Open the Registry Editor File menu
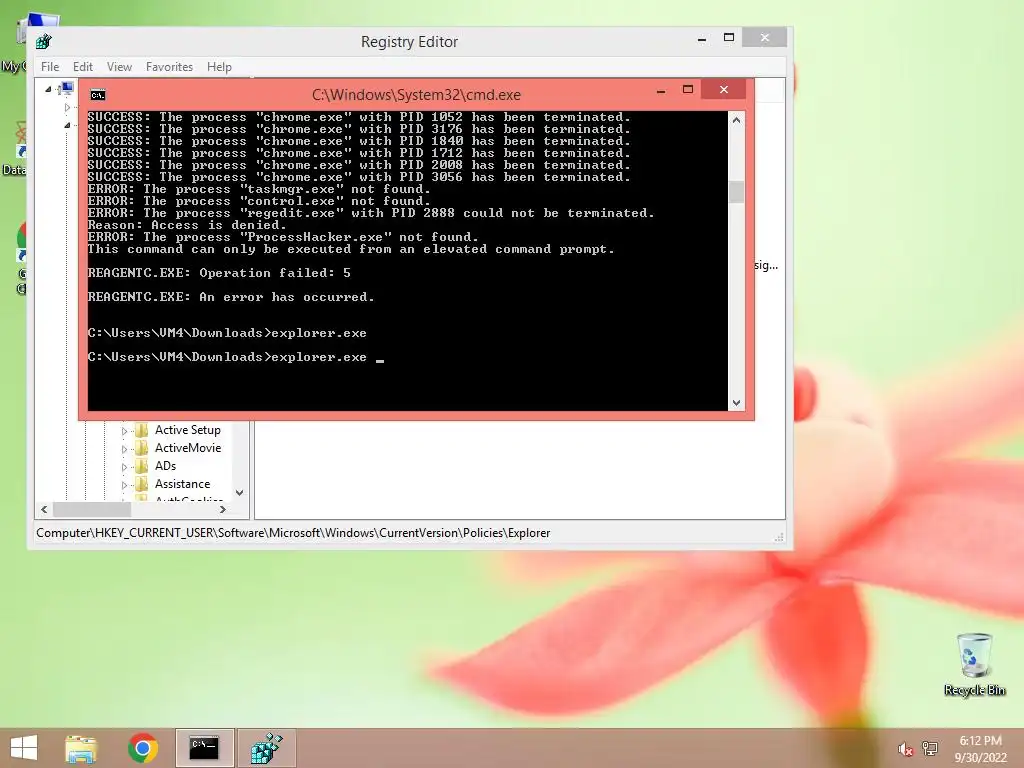The width and height of the screenshot is (1024, 768). tap(50, 67)
